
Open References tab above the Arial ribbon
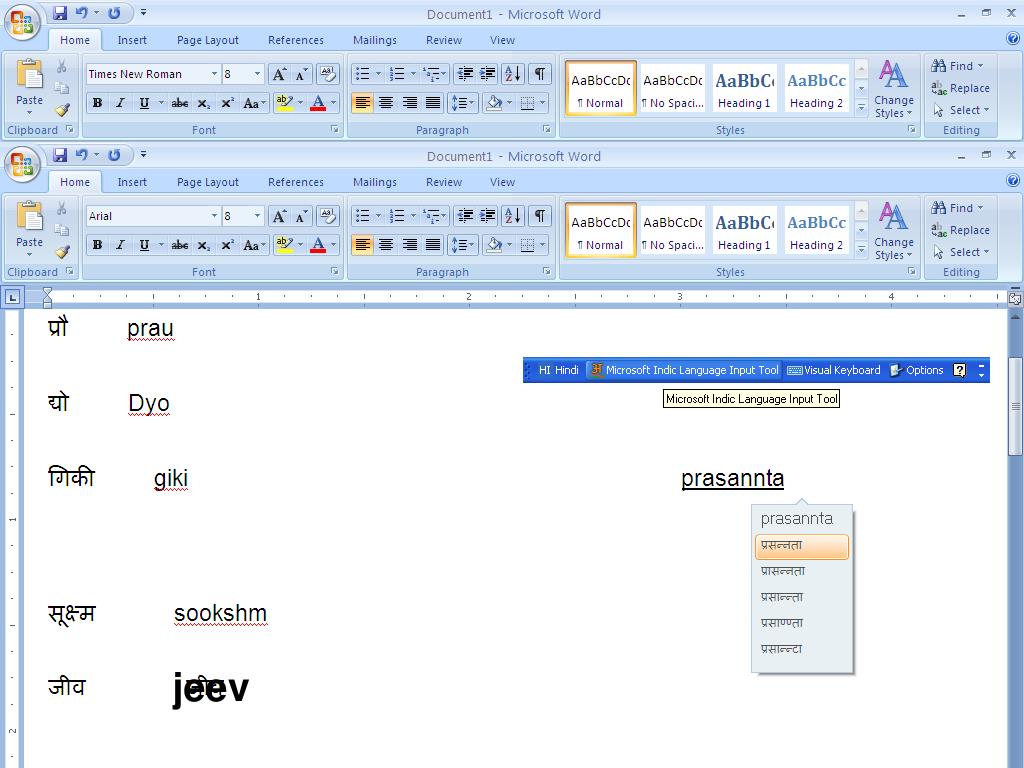pyautogui.click(x=296, y=182)
